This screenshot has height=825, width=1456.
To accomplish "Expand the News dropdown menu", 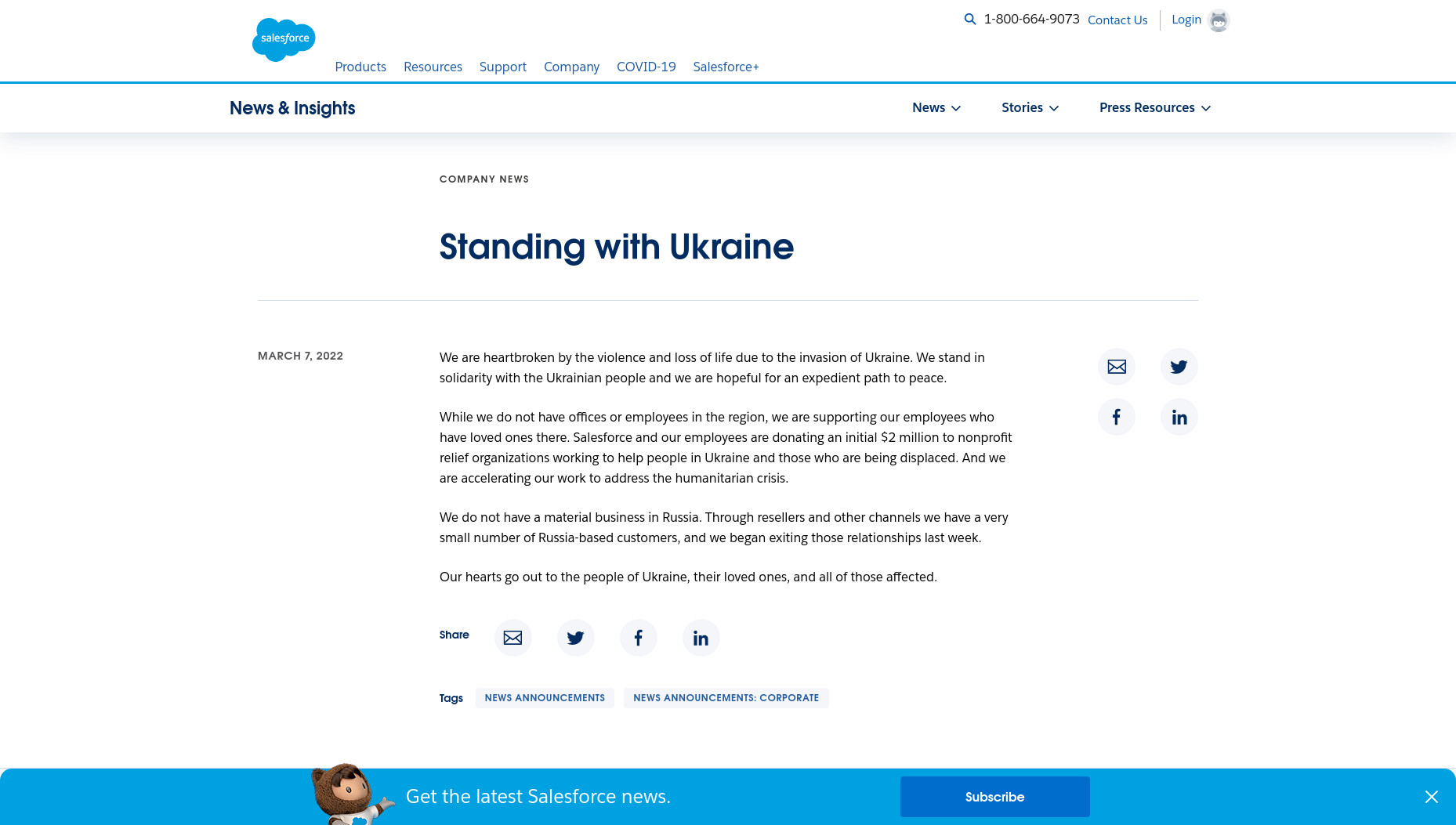I will tap(936, 108).
